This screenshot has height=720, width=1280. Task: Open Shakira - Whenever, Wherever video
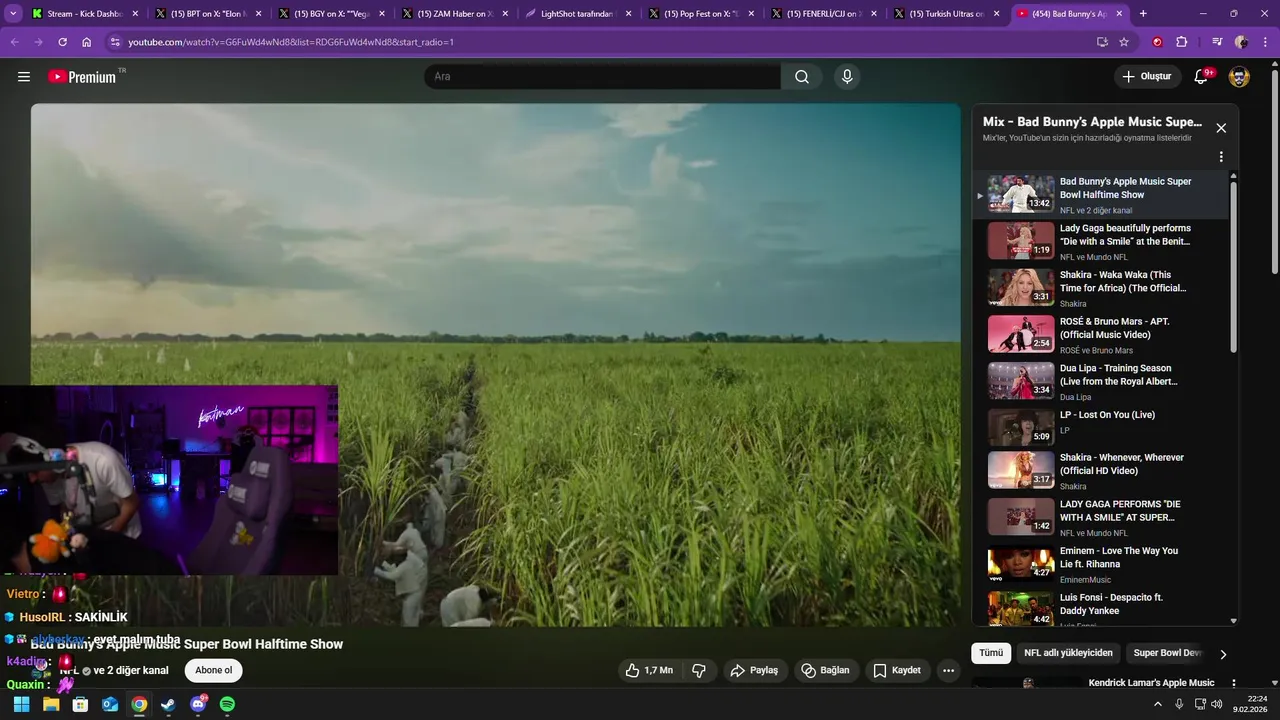pos(1099,471)
